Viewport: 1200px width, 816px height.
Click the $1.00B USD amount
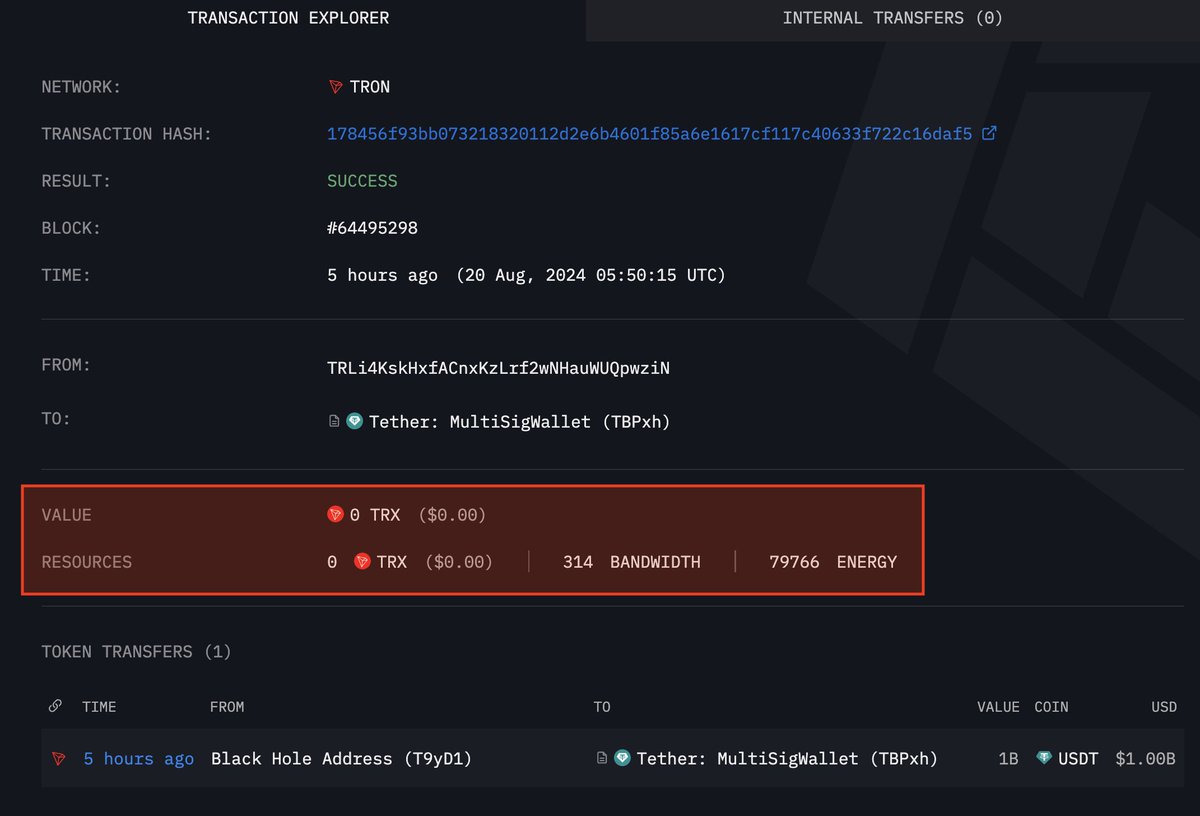[x=1146, y=759]
